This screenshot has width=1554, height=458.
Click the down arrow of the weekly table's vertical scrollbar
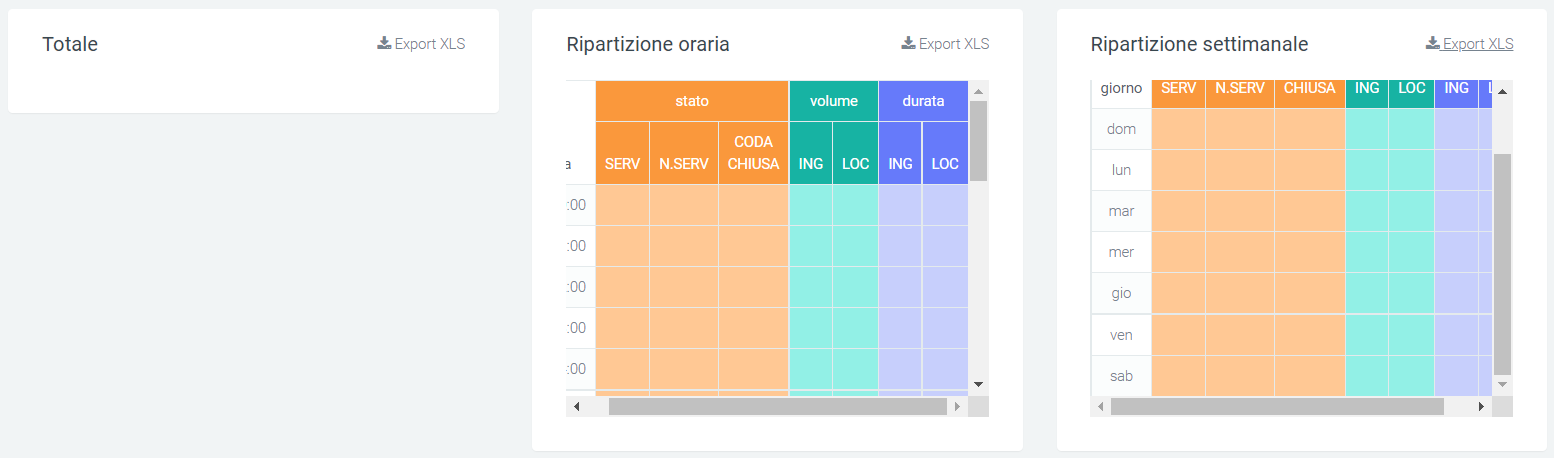click(1502, 384)
